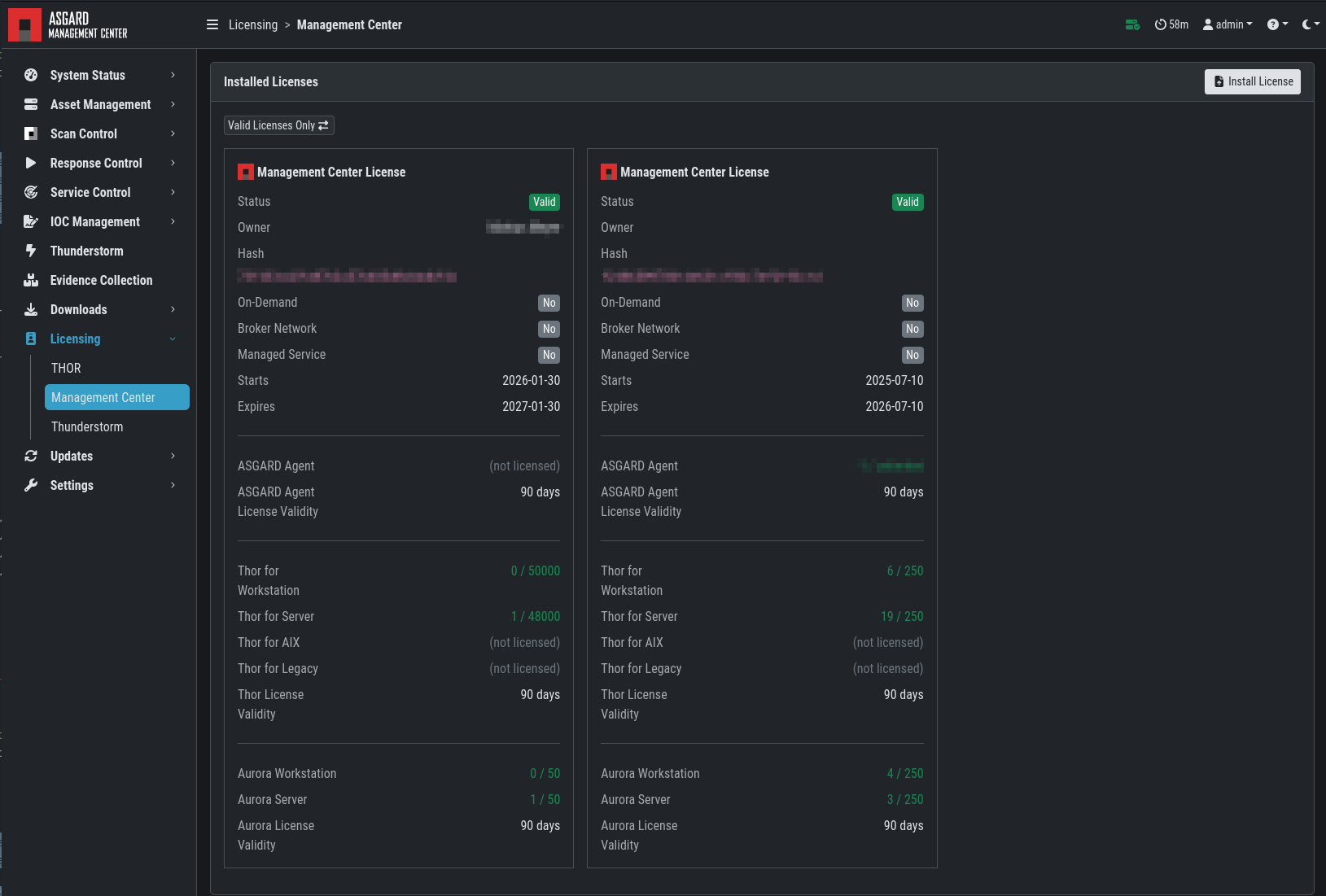1326x896 pixels.
Task: Click the System Status gauge icon
Action: 31,75
